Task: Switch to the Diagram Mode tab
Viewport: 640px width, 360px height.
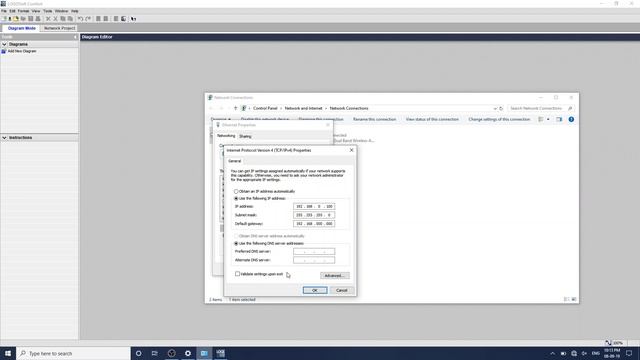Action: point(22,28)
